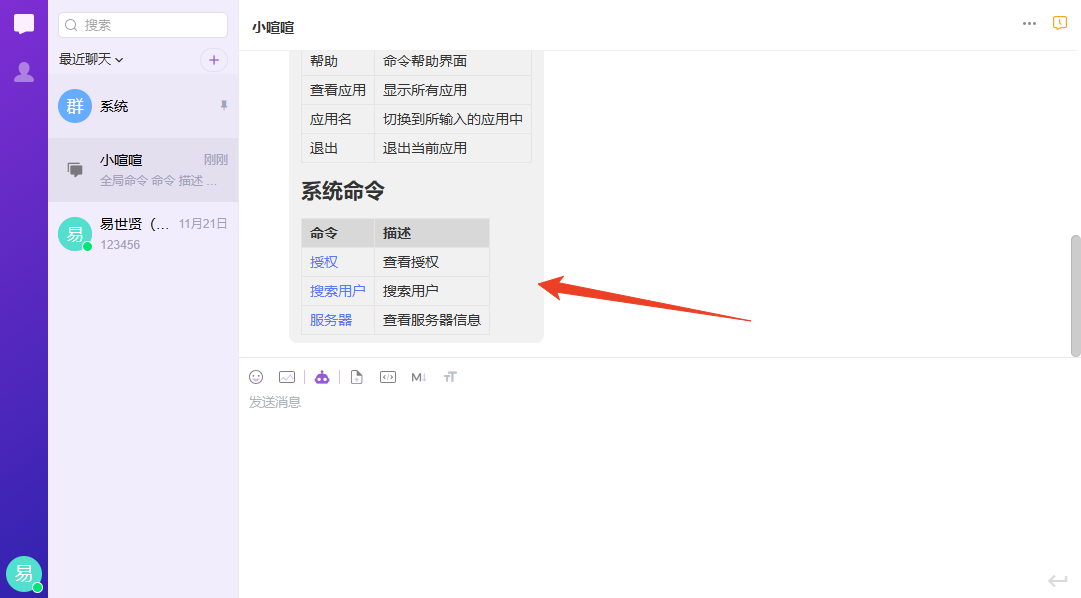
Task: Open text formatting with the TT icon
Action: tap(450, 377)
